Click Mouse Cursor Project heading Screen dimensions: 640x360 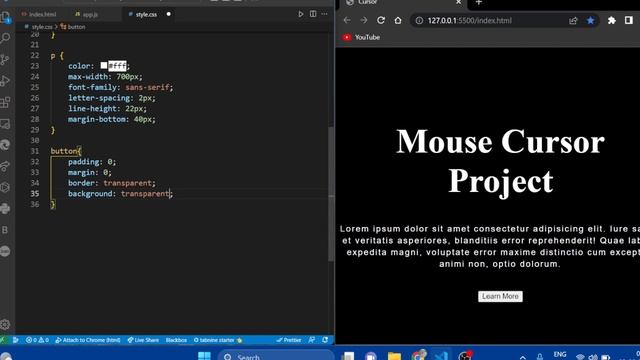[x=500, y=161]
